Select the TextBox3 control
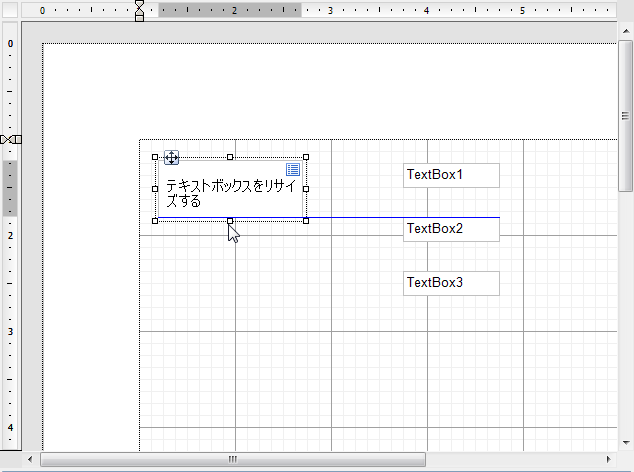The width and height of the screenshot is (634, 472). [450, 283]
